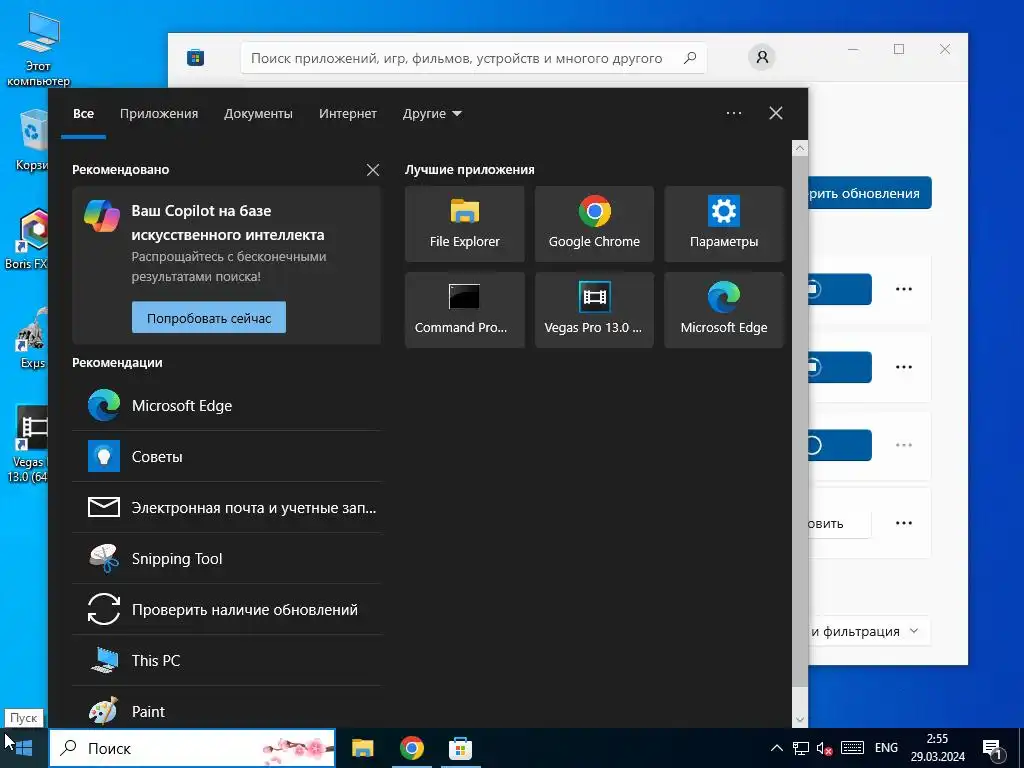This screenshot has width=1024, height=768.
Task: Open the three-dots options menu in search panel
Action: [734, 113]
